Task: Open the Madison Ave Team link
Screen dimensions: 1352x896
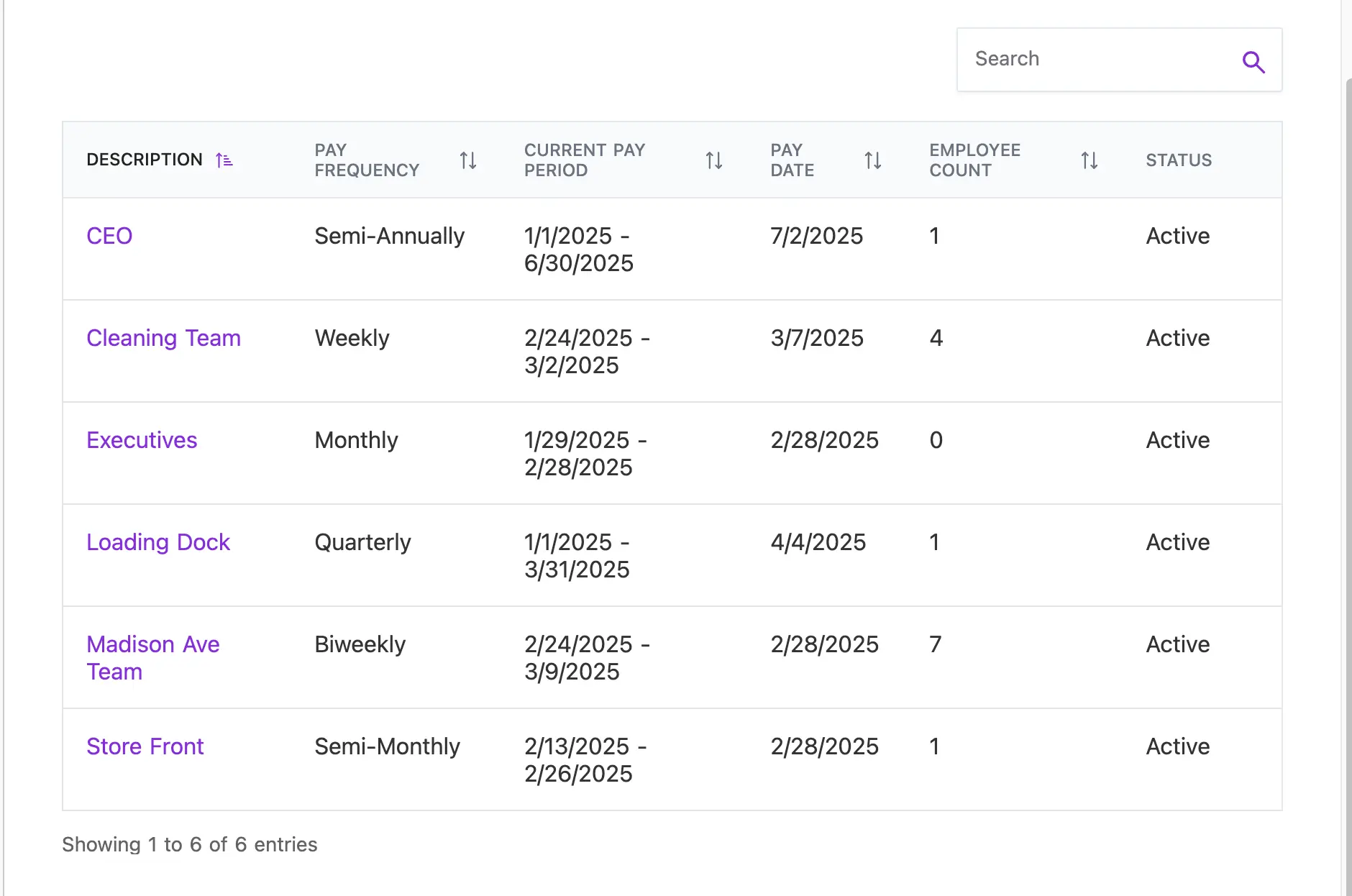Action: [x=152, y=658]
